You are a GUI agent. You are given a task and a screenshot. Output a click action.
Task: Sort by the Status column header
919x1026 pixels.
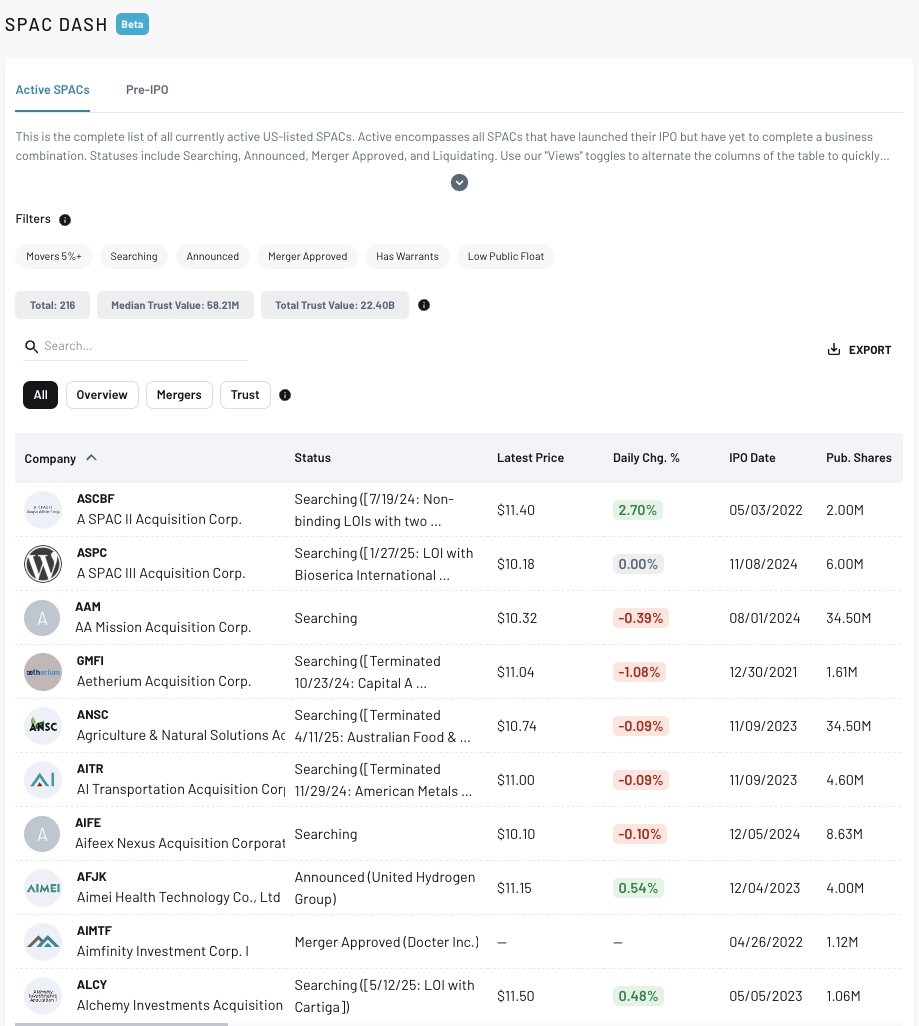(312, 458)
